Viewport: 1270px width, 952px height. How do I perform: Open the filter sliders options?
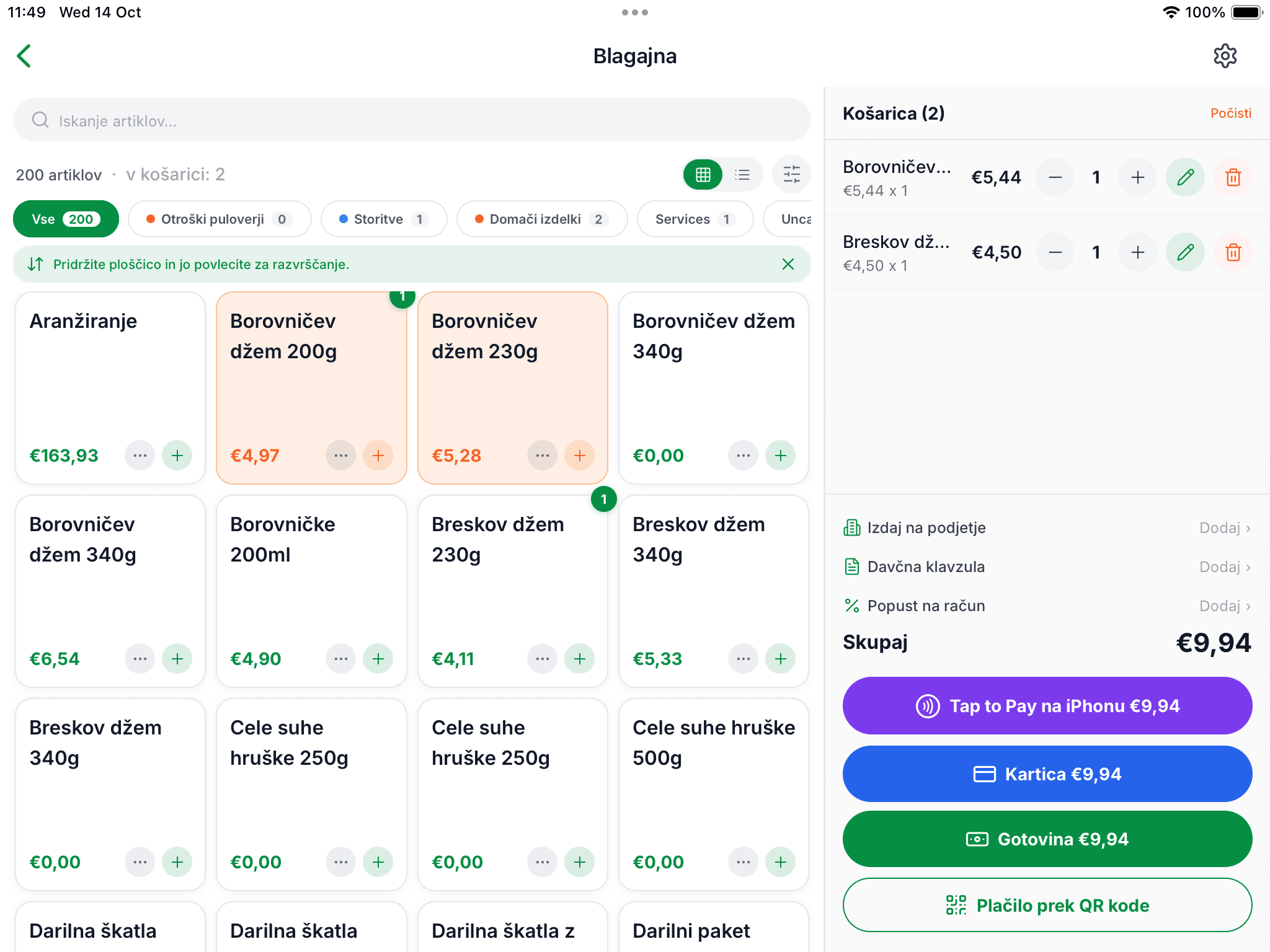(x=791, y=174)
